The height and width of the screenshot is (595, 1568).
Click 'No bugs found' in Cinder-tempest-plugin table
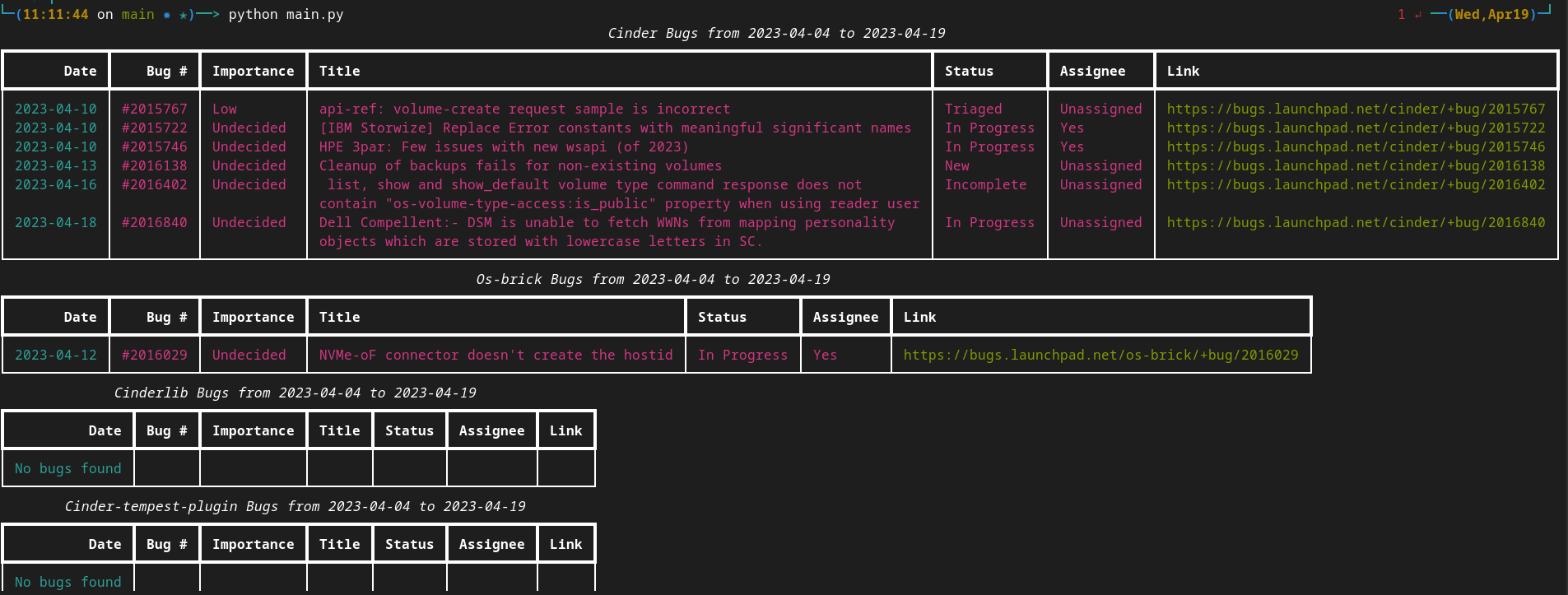point(67,582)
